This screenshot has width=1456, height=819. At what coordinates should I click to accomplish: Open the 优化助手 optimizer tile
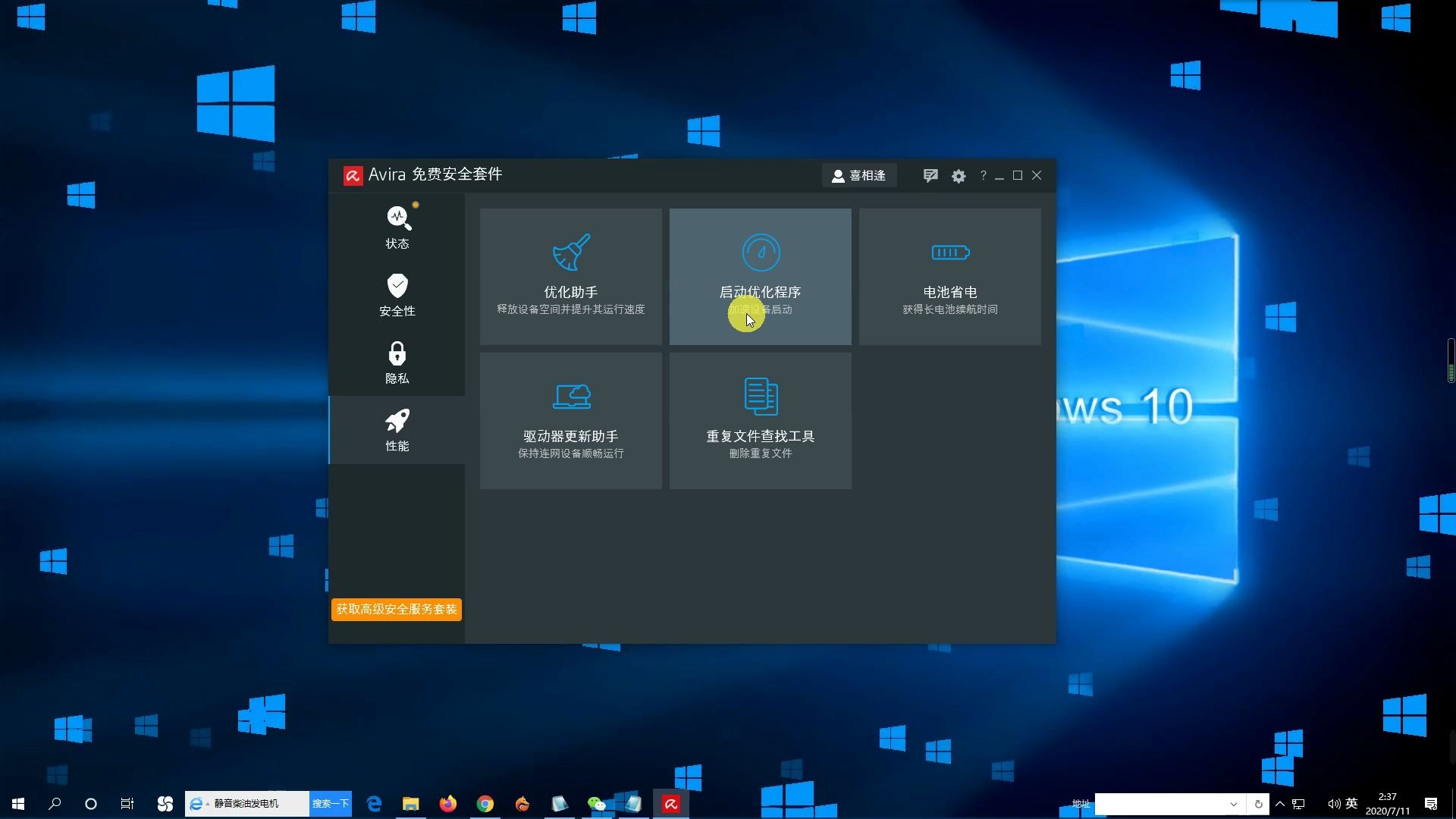click(x=571, y=277)
